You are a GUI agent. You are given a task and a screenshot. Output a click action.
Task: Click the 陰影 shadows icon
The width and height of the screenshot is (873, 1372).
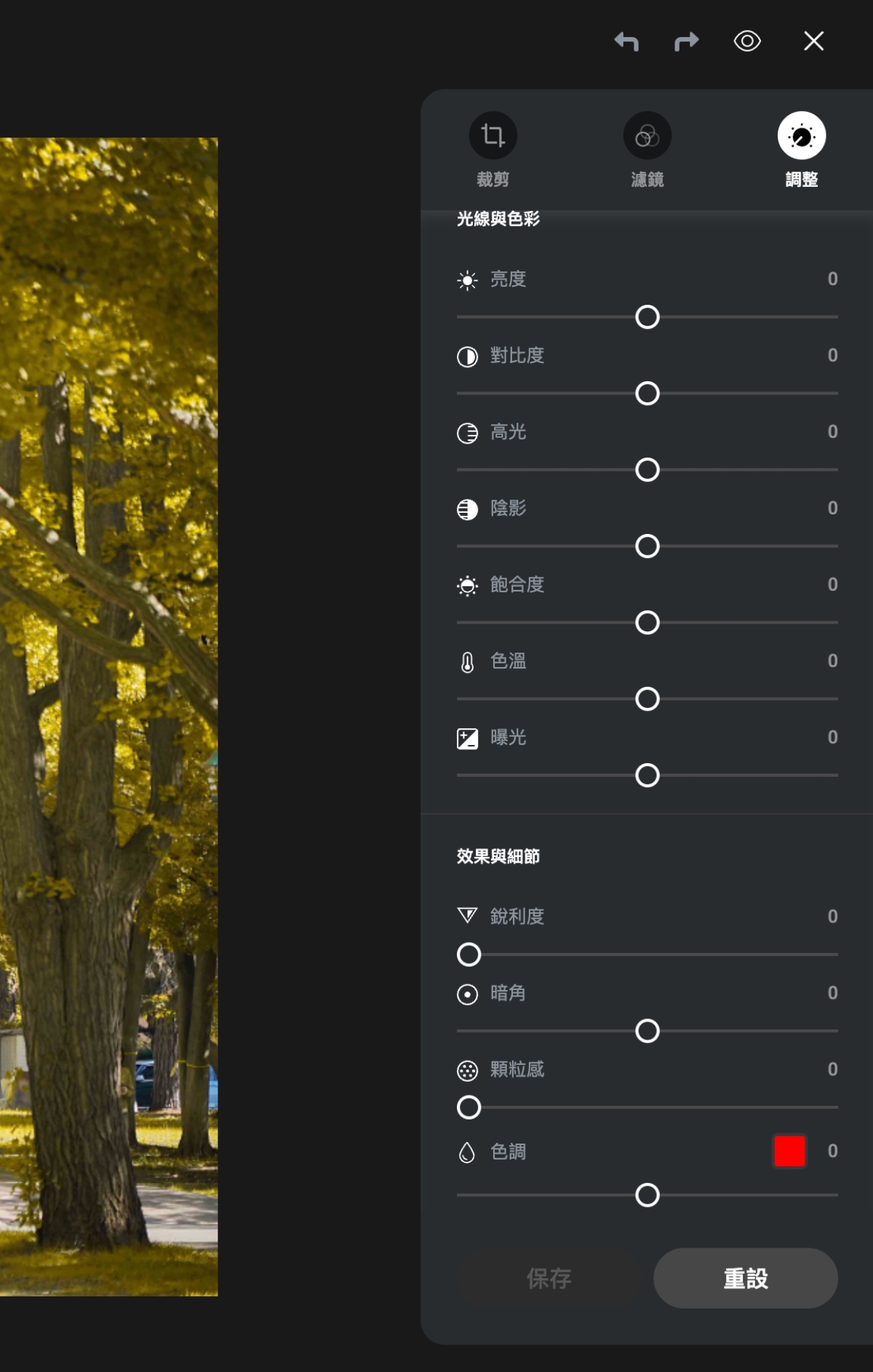point(467,509)
